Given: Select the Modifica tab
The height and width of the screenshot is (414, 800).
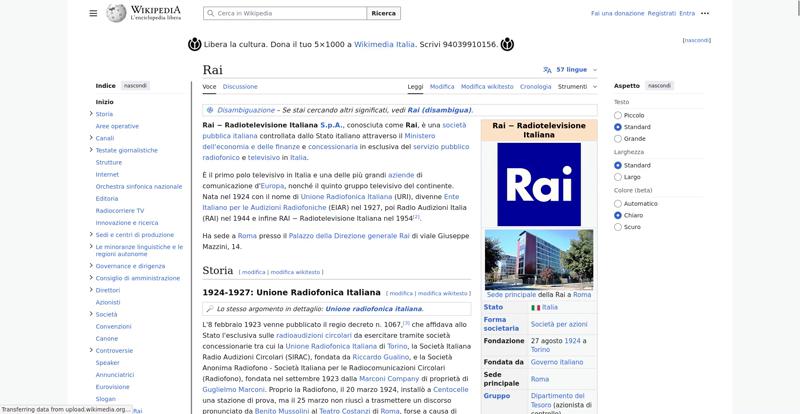Looking at the screenshot, I should (442, 87).
